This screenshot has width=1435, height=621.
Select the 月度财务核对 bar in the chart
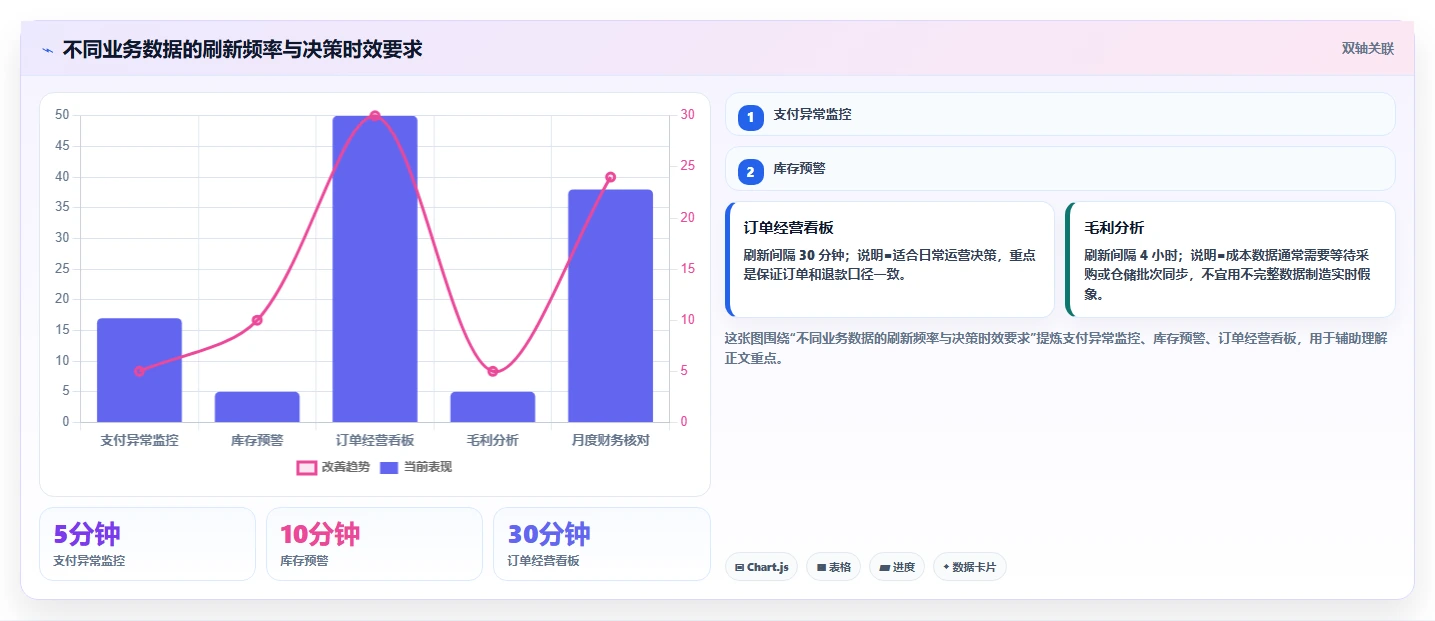click(611, 306)
